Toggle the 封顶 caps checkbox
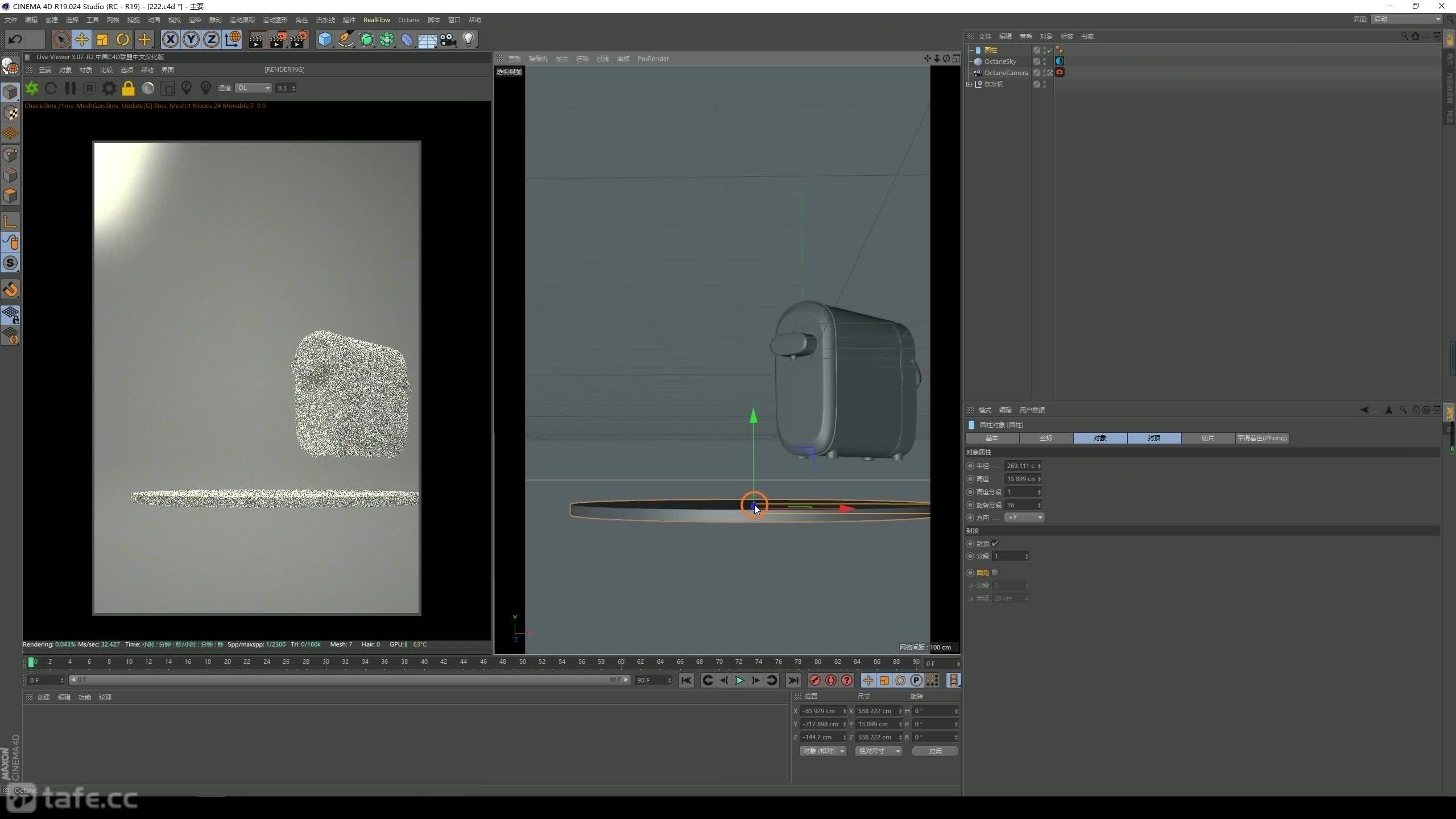The height and width of the screenshot is (819, 1456). (x=995, y=544)
